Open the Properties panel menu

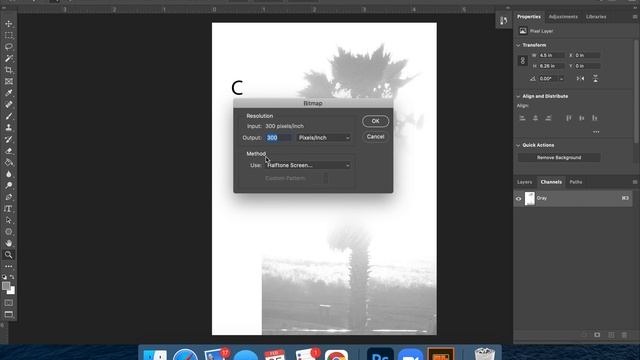[635, 17]
